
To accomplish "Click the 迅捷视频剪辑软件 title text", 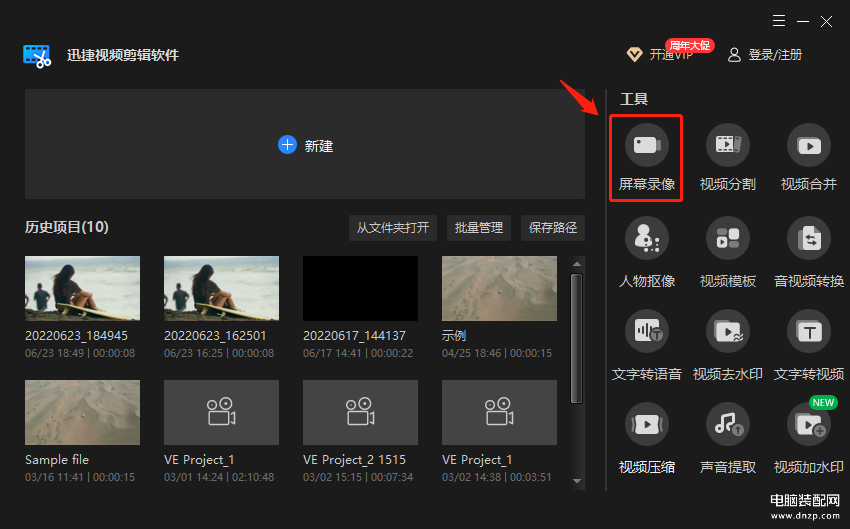I will (x=123, y=55).
